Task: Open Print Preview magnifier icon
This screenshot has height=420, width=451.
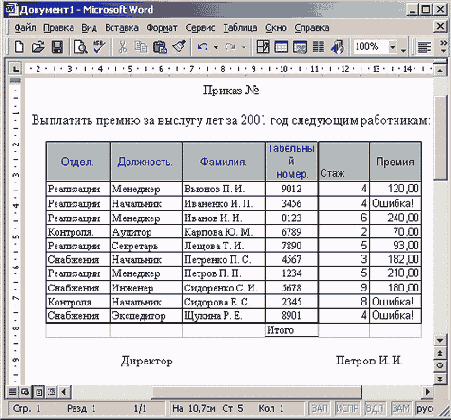Action: point(80,47)
